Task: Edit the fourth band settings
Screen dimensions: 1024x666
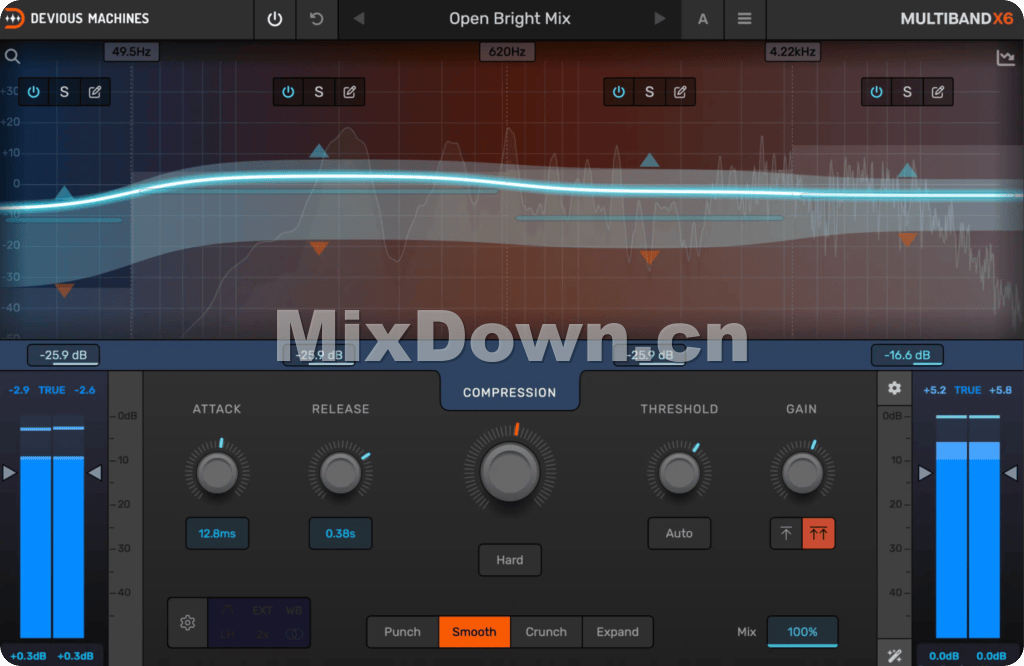Action: pos(938,92)
